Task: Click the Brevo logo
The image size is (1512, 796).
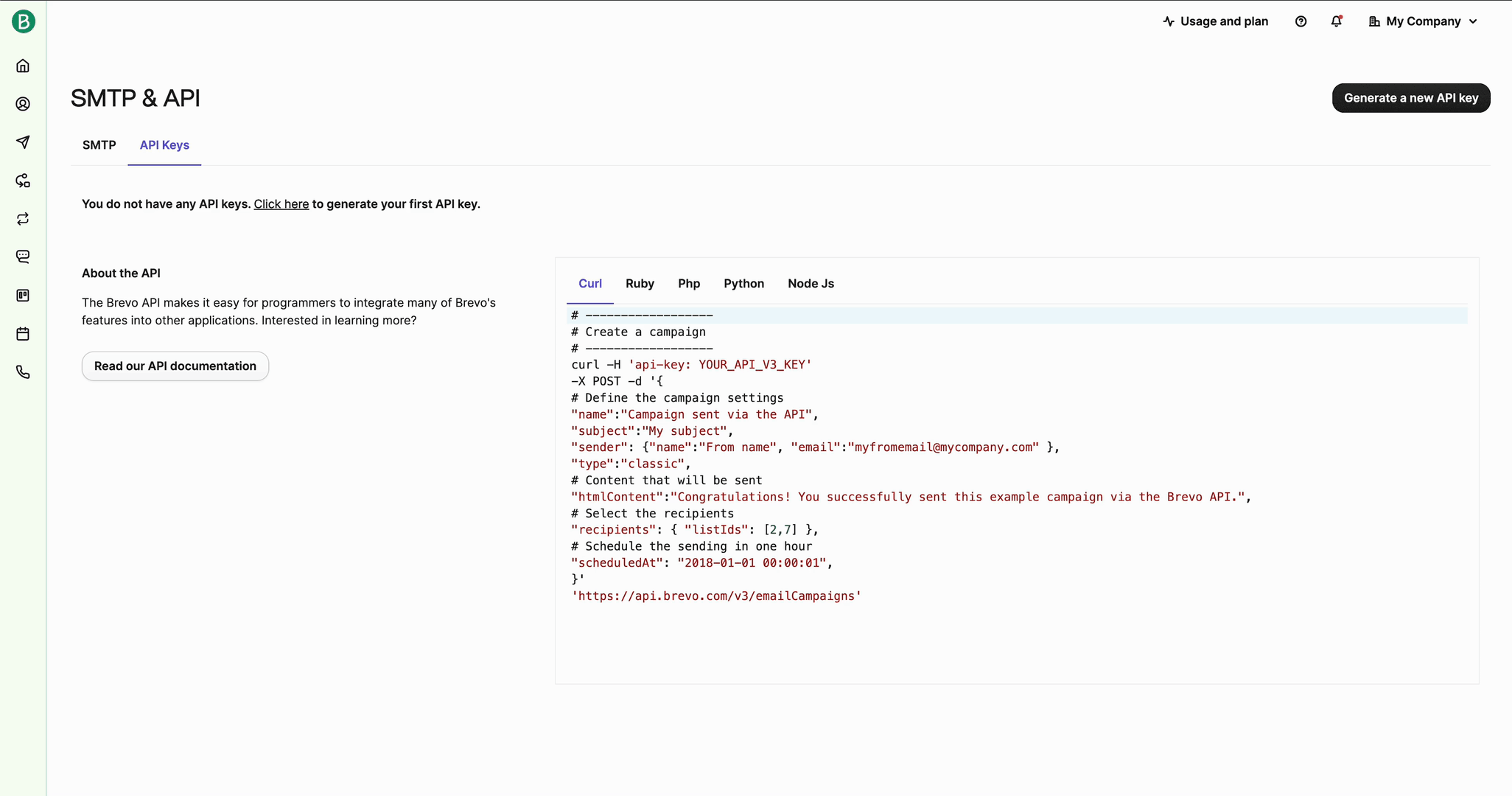Action: point(23,21)
